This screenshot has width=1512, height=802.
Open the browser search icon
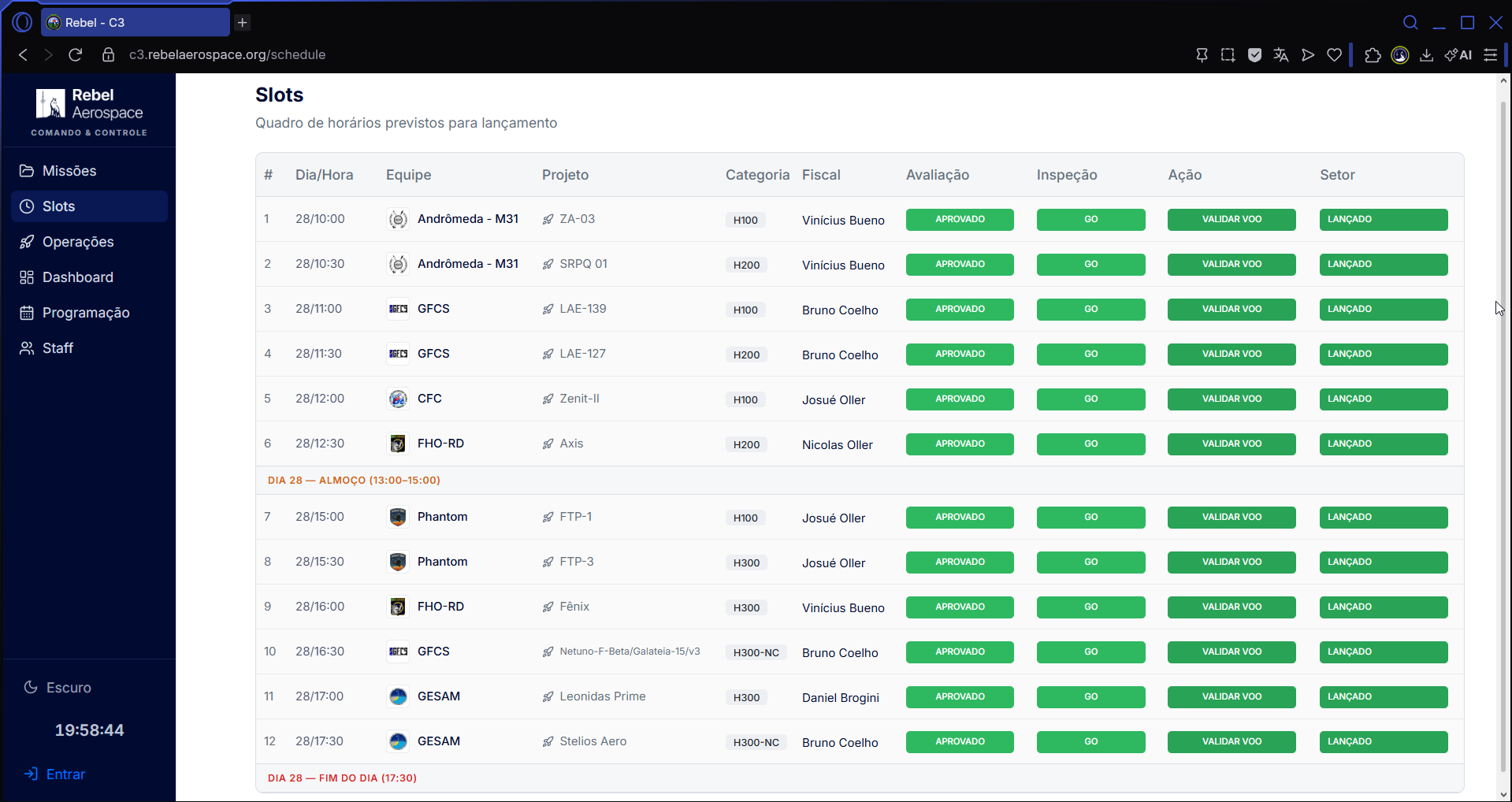pos(1411,22)
